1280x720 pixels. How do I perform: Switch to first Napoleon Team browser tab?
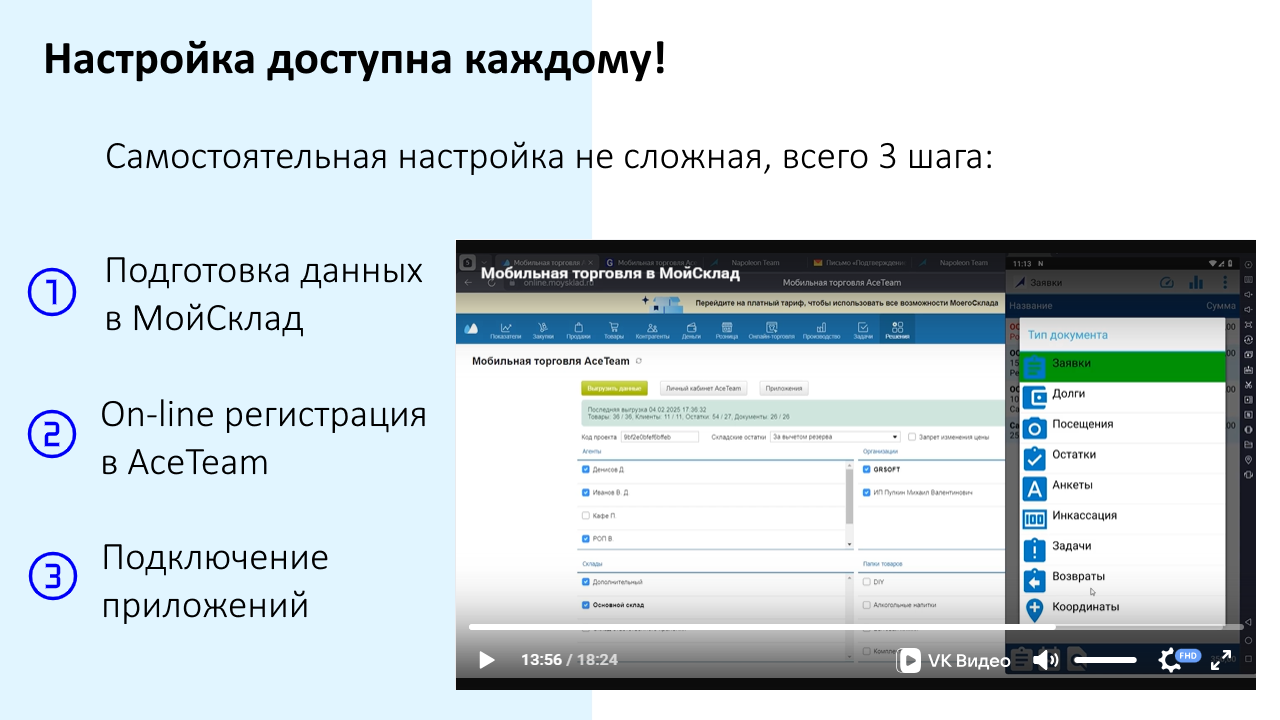[754, 262]
